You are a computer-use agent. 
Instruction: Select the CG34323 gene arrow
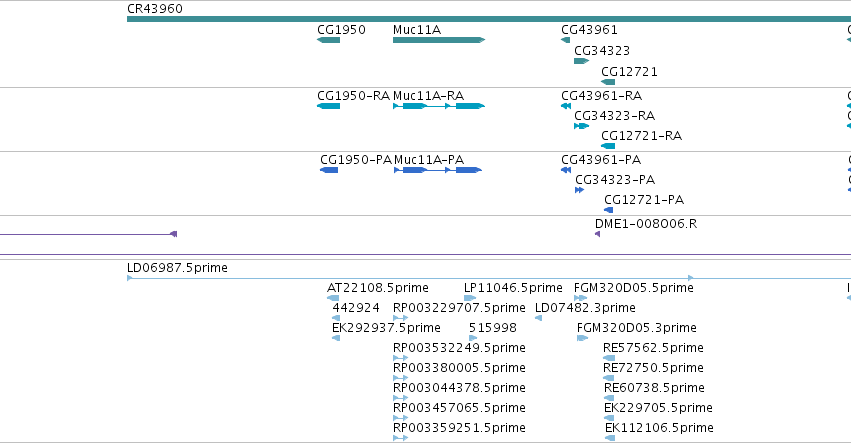point(581,61)
